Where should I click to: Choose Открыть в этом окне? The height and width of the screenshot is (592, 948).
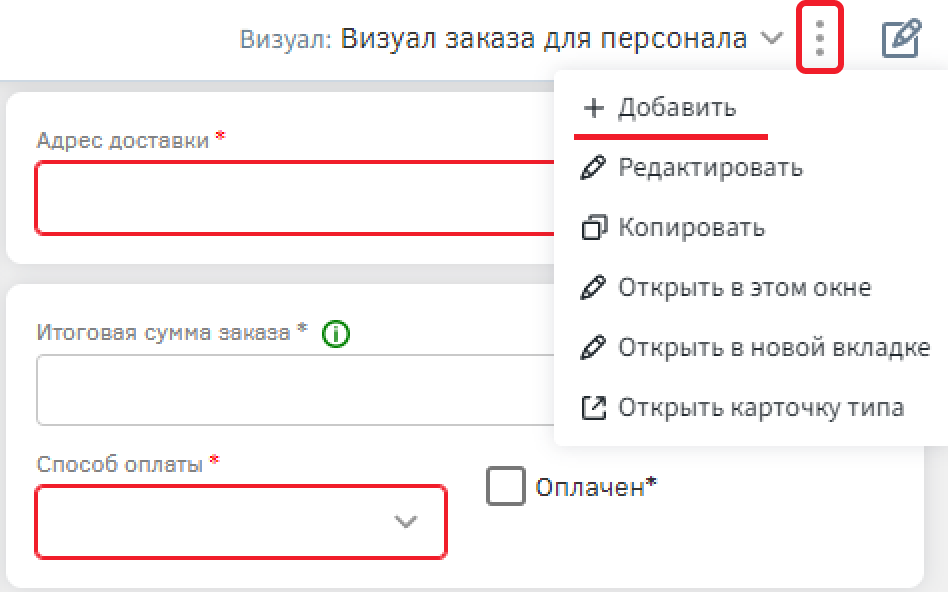coord(744,288)
